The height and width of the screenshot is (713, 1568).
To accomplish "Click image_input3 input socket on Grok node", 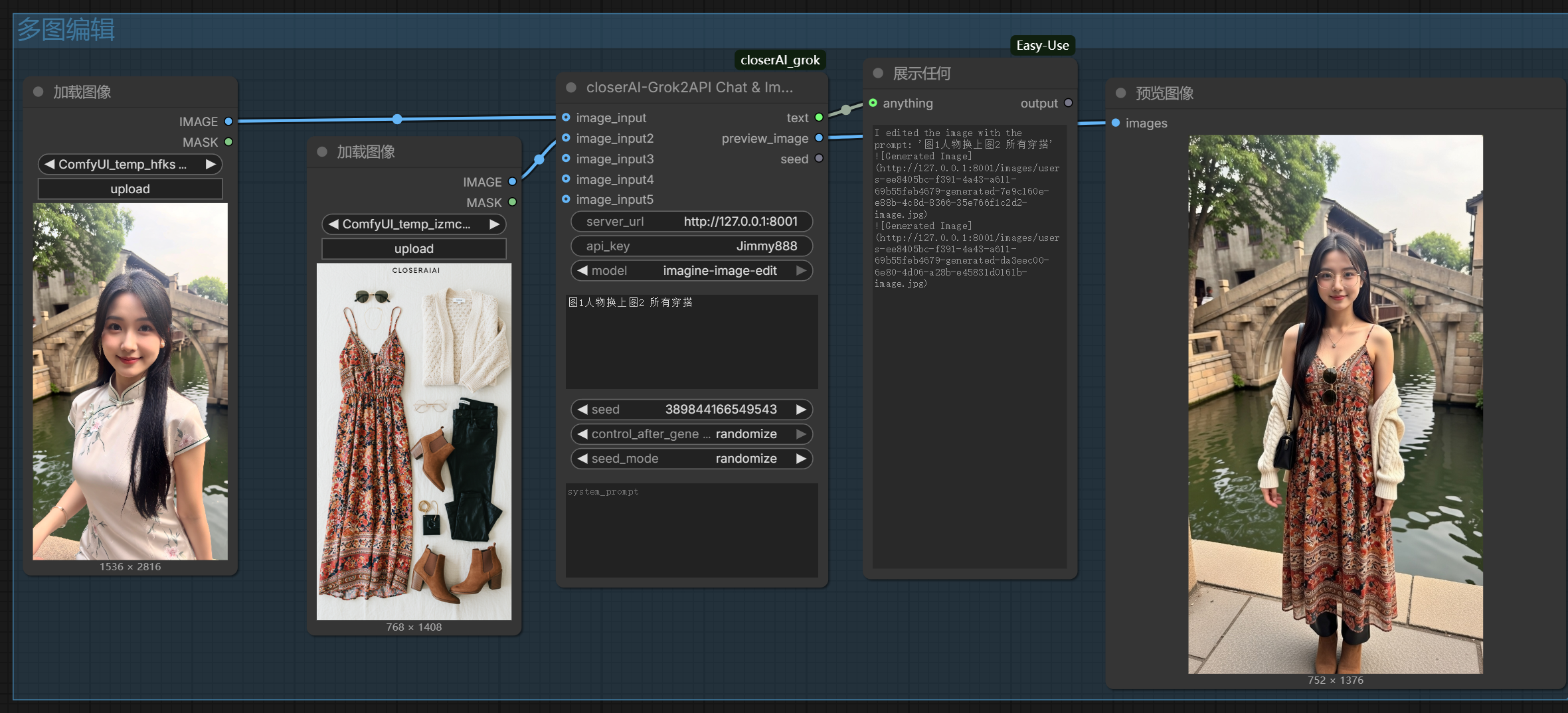I will tap(566, 159).
